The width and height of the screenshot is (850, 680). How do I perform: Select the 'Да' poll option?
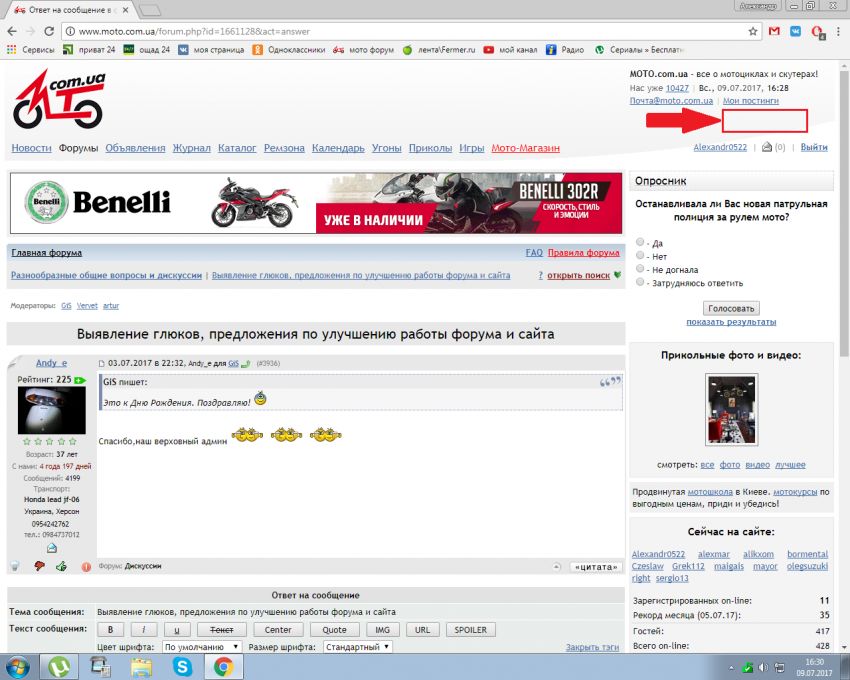click(x=640, y=243)
